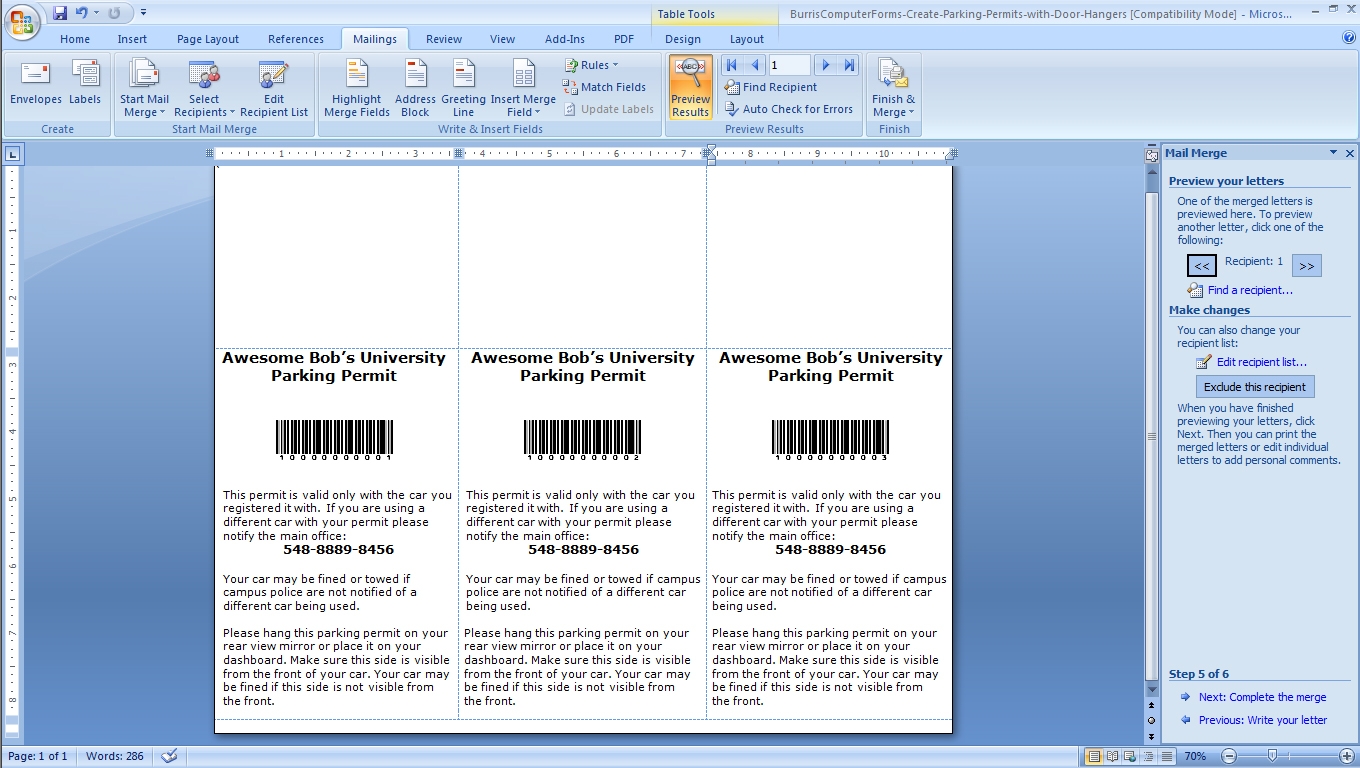This screenshot has height=768, width=1360.
Task: Switch to Print Layout view in status bar
Action: [1094, 756]
